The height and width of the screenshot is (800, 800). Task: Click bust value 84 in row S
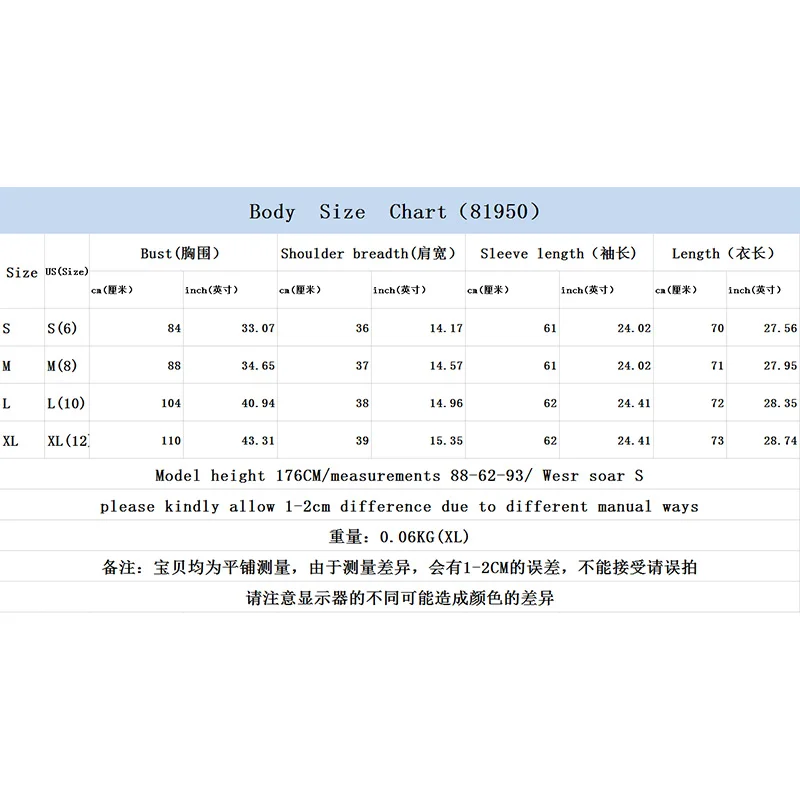[174, 328]
